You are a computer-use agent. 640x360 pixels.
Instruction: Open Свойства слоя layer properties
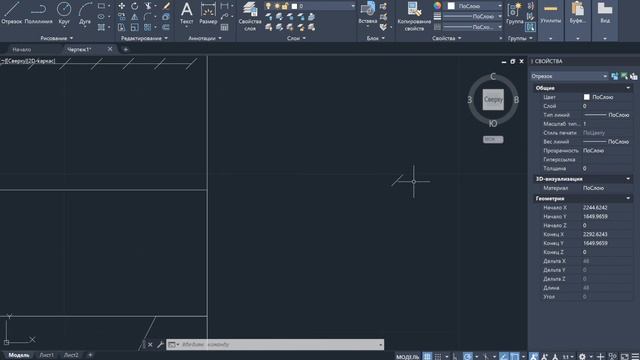click(250, 16)
